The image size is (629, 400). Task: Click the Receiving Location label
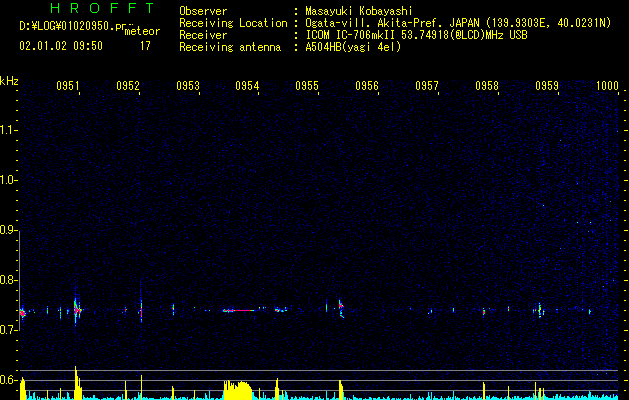(x=233, y=23)
